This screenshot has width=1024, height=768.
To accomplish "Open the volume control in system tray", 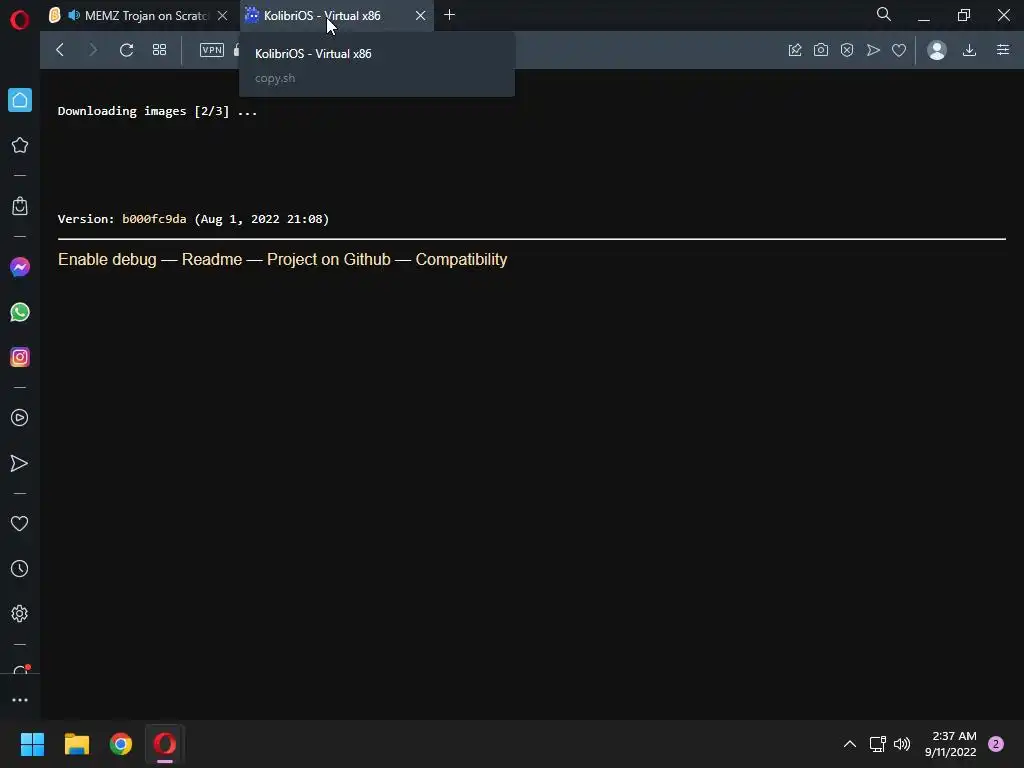I will [902, 744].
